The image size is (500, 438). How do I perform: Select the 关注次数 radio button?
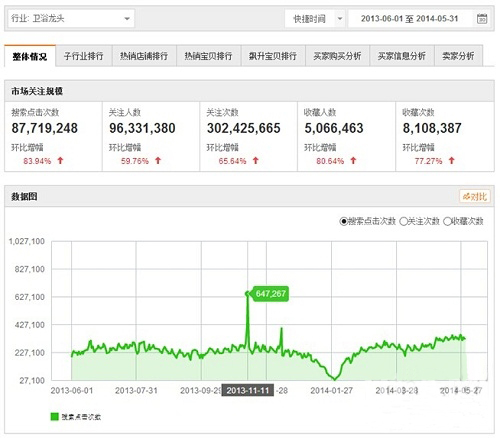[x=403, y=221]
